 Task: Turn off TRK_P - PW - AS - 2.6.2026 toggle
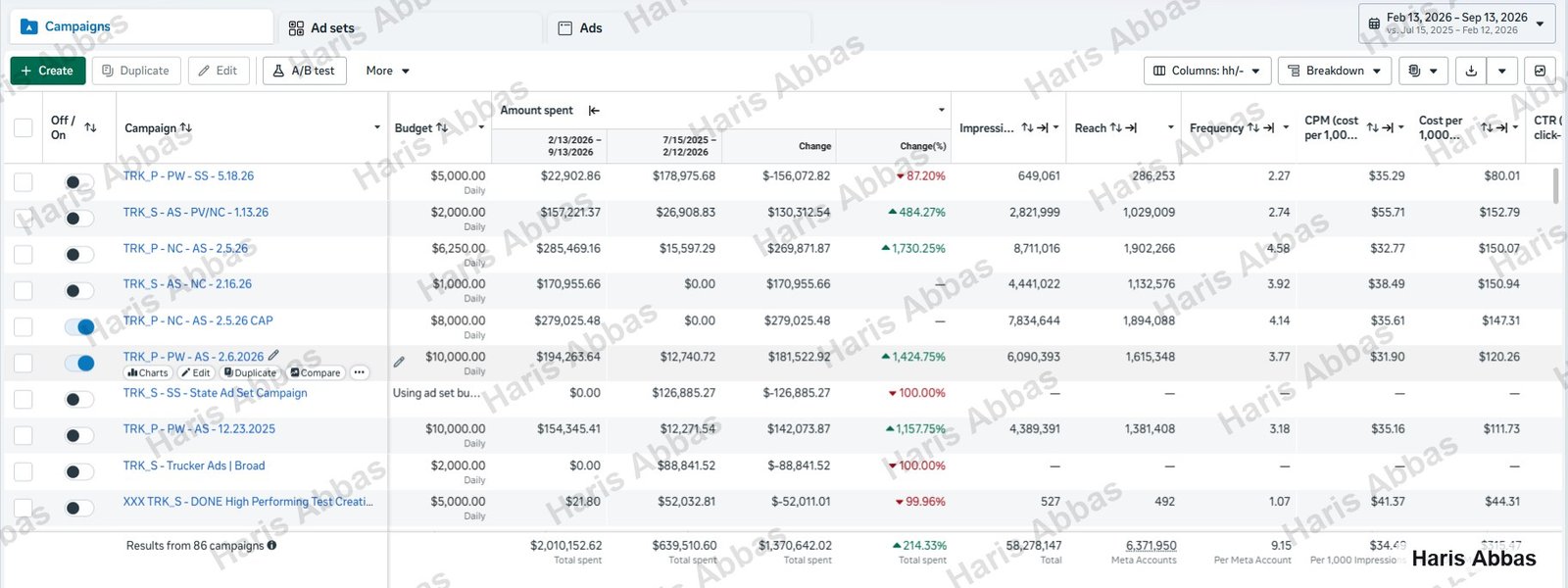click(x=79, y=363)
